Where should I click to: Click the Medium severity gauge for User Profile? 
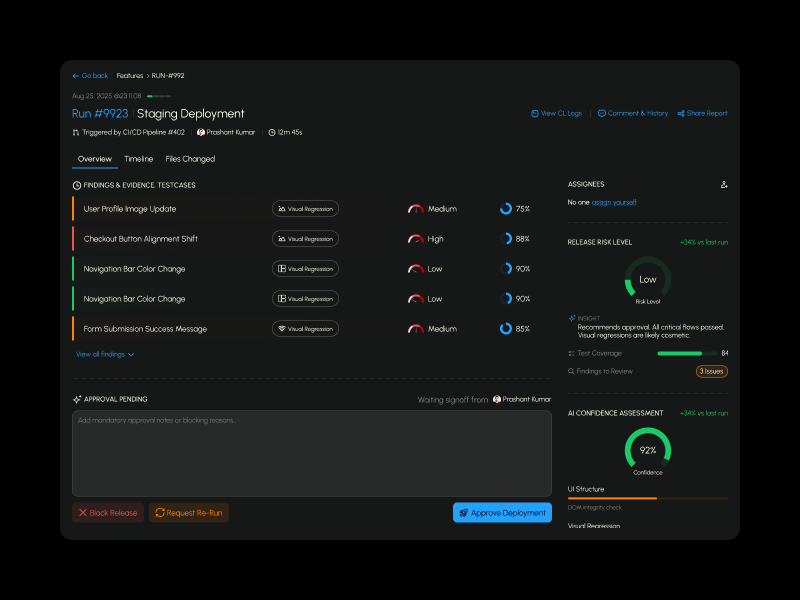pyautogui.click(x=416, y=209)
